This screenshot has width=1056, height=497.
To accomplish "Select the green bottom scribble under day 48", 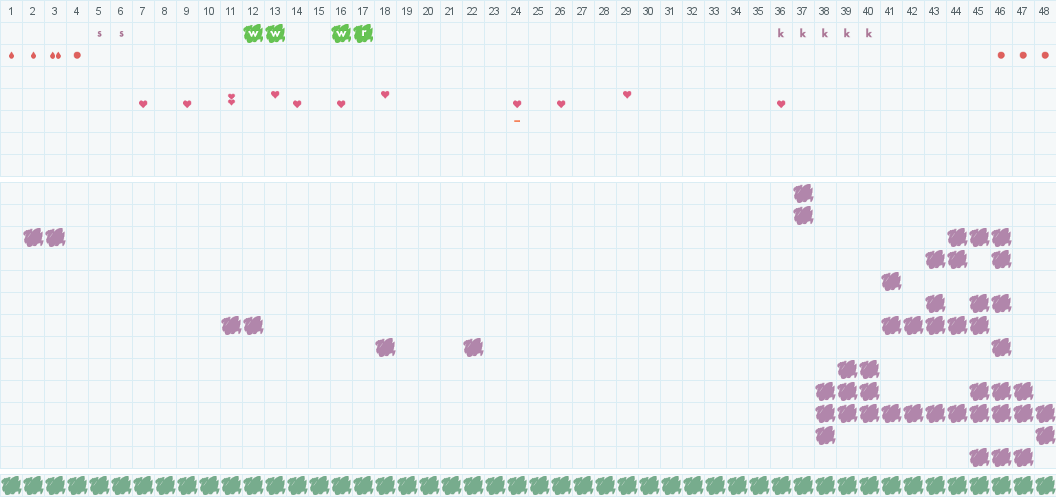I will pyautogui.click(x=1045, y=486).
